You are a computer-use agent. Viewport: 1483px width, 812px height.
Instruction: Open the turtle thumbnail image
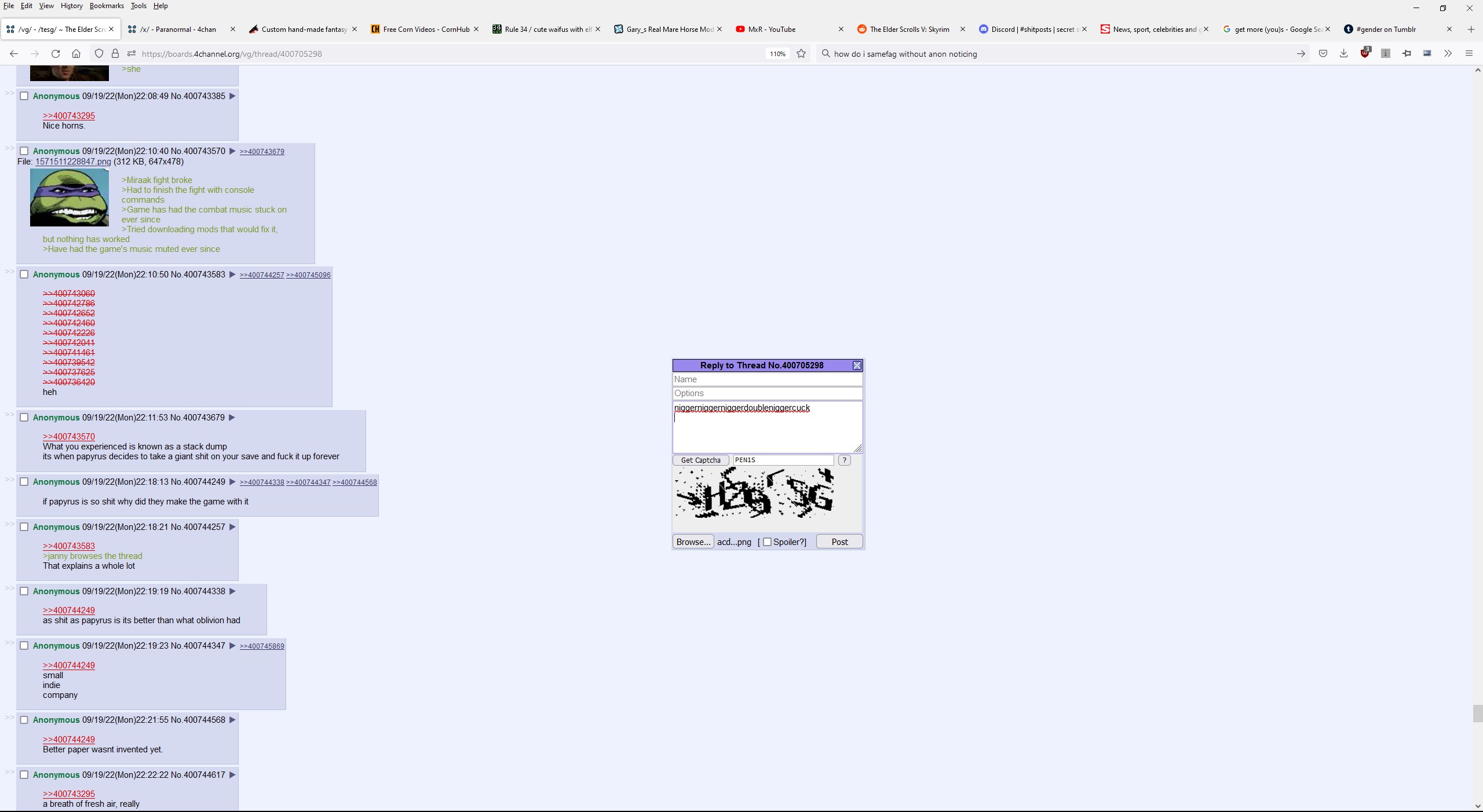(70, 197)
